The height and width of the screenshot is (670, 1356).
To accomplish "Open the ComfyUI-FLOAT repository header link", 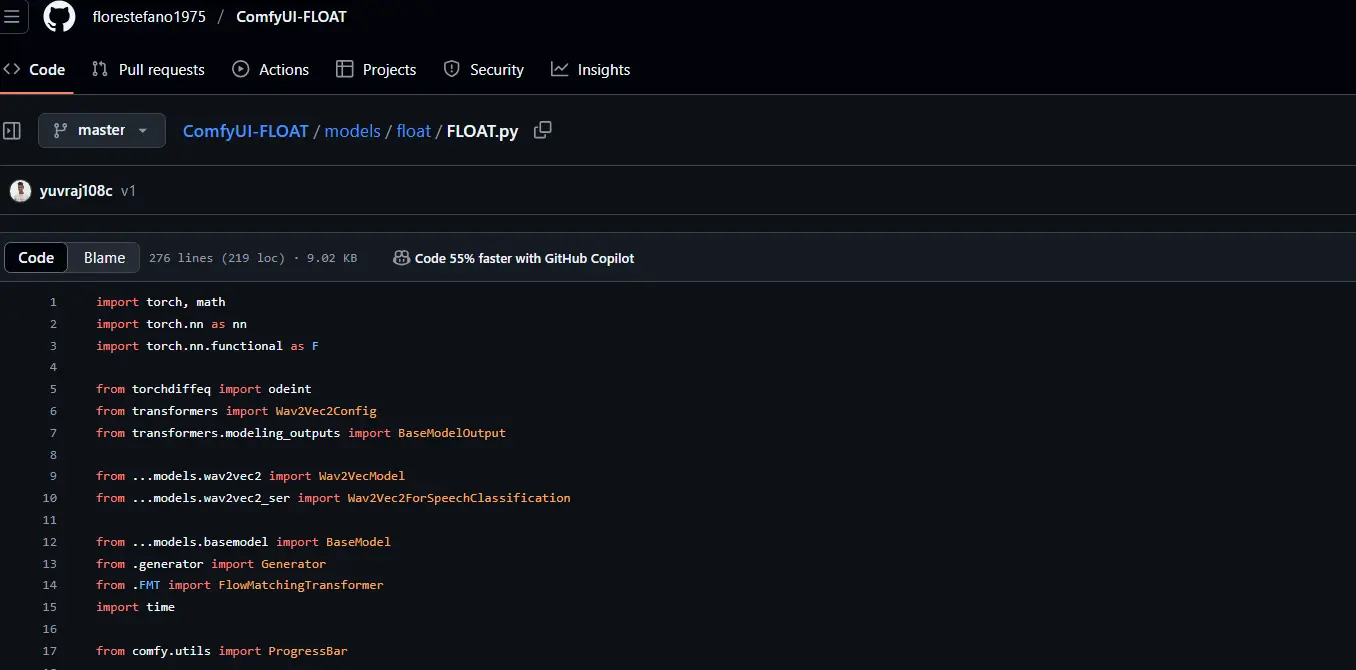I will click(292, 17).
